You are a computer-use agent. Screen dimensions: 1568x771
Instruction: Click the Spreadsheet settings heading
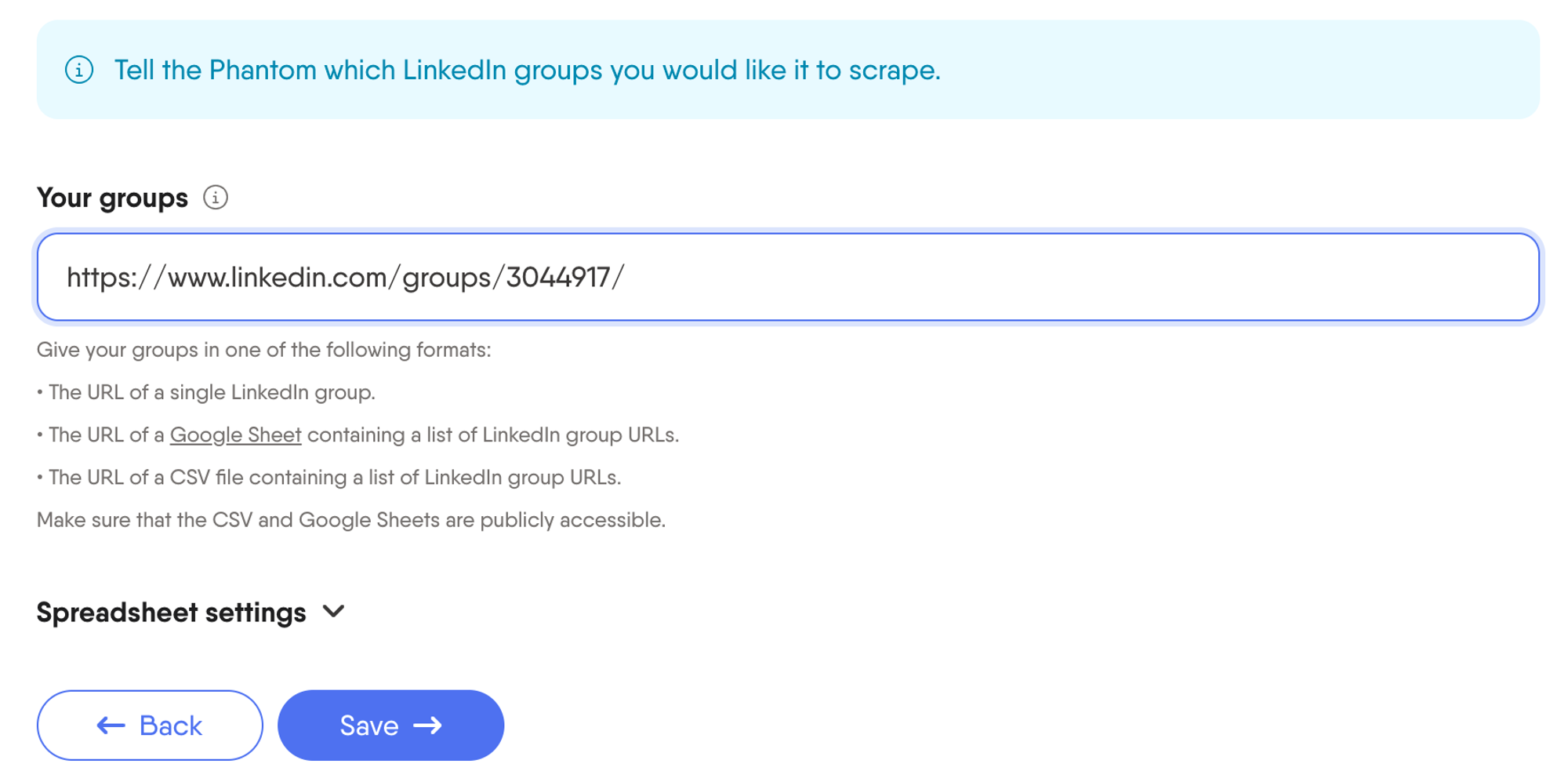click(x=171, y=613)
